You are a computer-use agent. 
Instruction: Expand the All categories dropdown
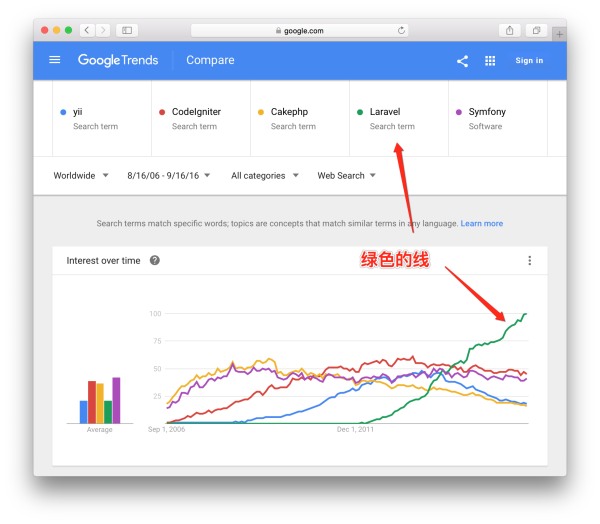(264, 176)
